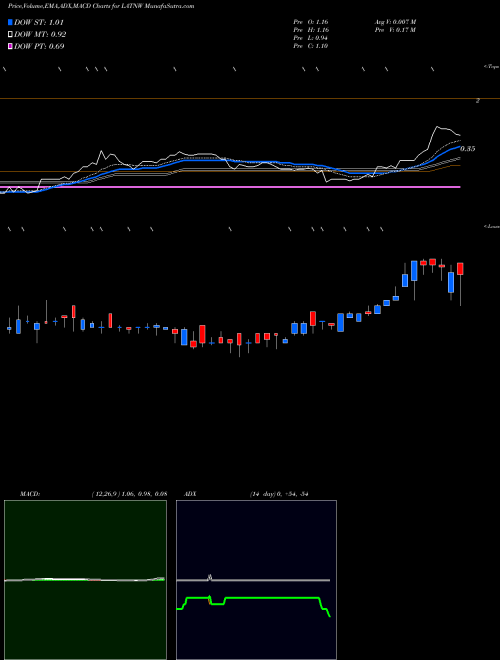This screenshot has width=500, height=660.
Task: Click the magenta DOW PT legend square
Action: coord(11,46)
